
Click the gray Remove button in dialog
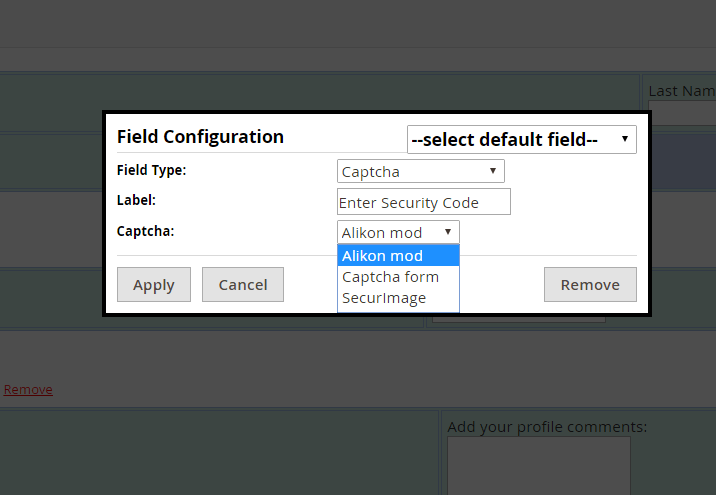click(590, 284)
